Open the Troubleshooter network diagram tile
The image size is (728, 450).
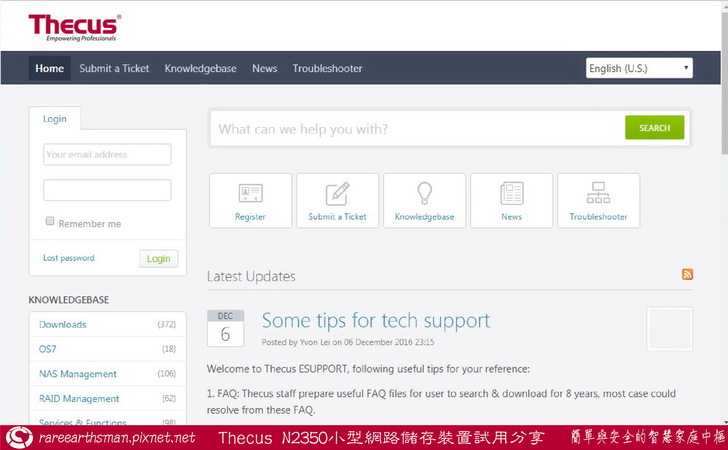[x=598, y=201]
